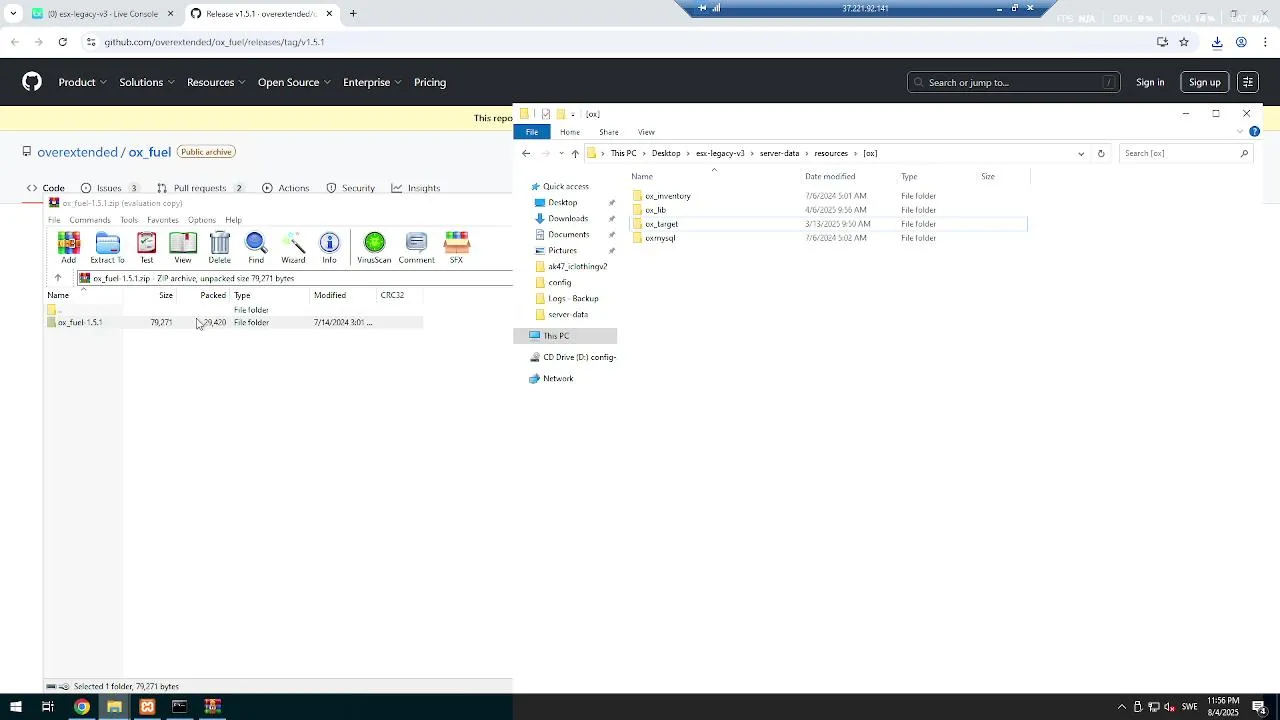1280x720 pixels.
Task: Open the View tab in Explorer ribbon
Action: click(646, 132)
